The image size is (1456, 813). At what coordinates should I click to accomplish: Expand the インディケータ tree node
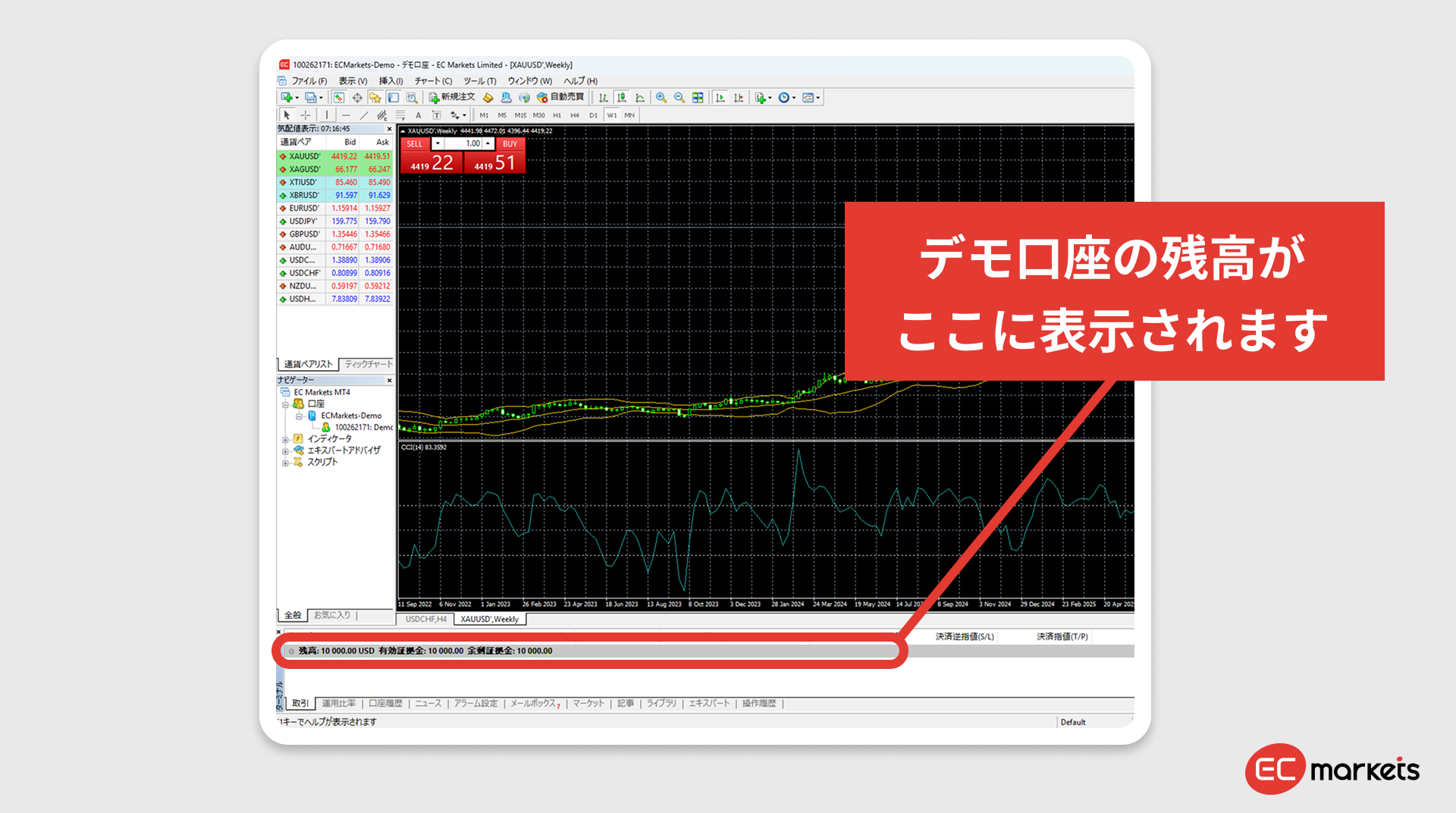[x=286, y=439]
